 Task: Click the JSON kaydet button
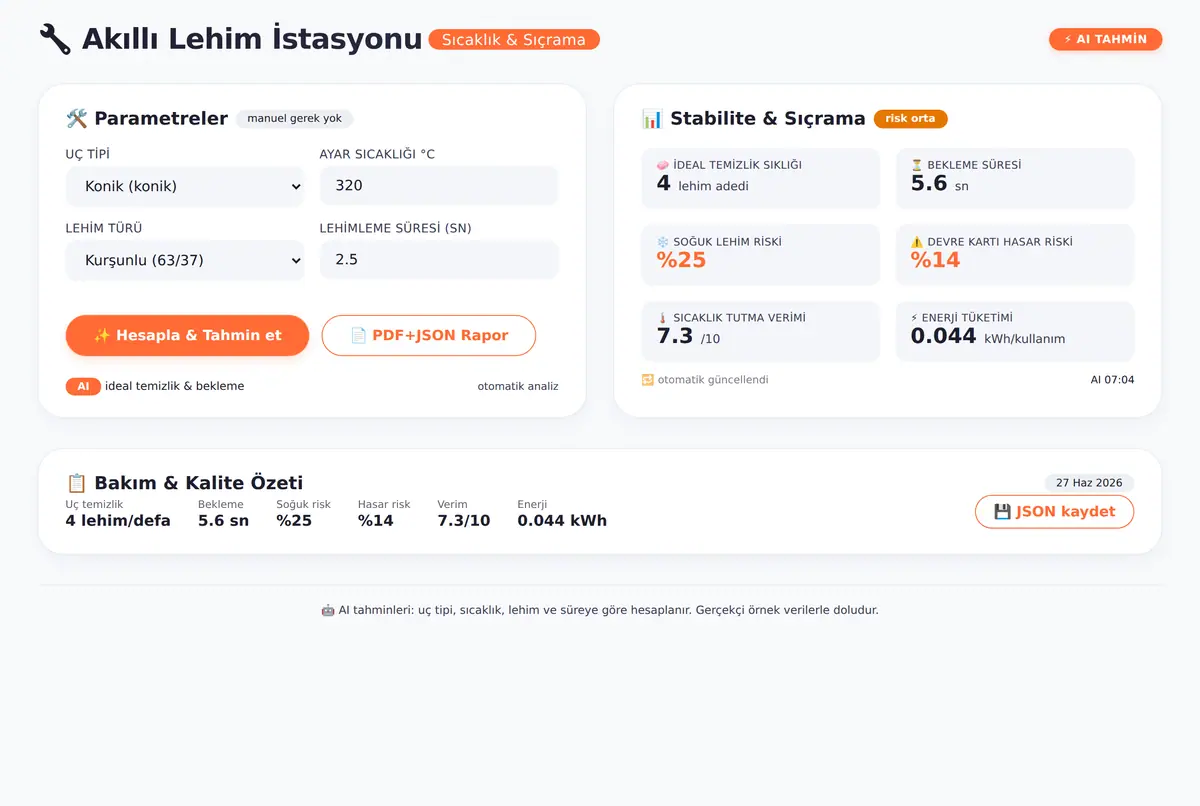click(x=1054, y=511)
